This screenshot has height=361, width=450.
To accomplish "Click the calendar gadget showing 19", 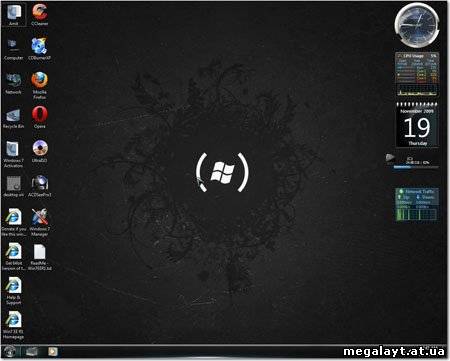I will click(x=417, y=125).
